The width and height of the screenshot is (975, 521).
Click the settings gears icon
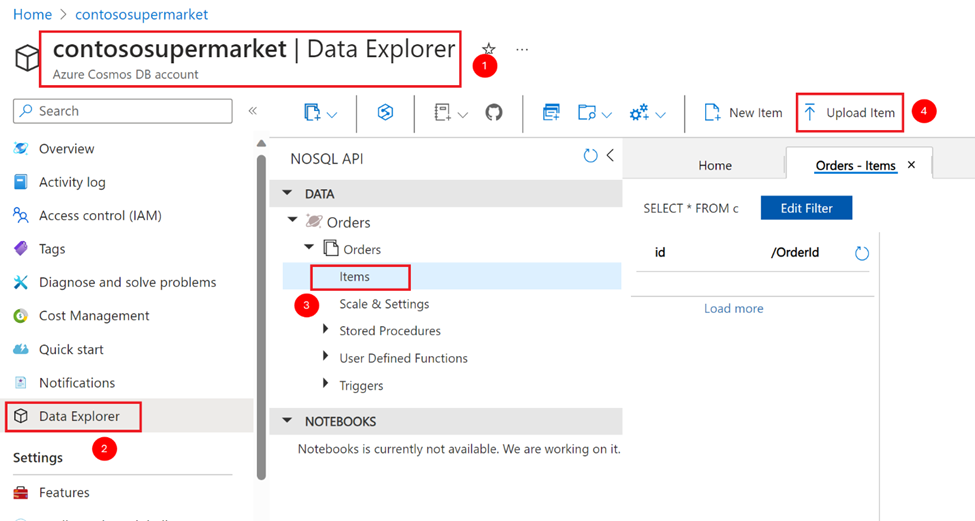[639, 113]
